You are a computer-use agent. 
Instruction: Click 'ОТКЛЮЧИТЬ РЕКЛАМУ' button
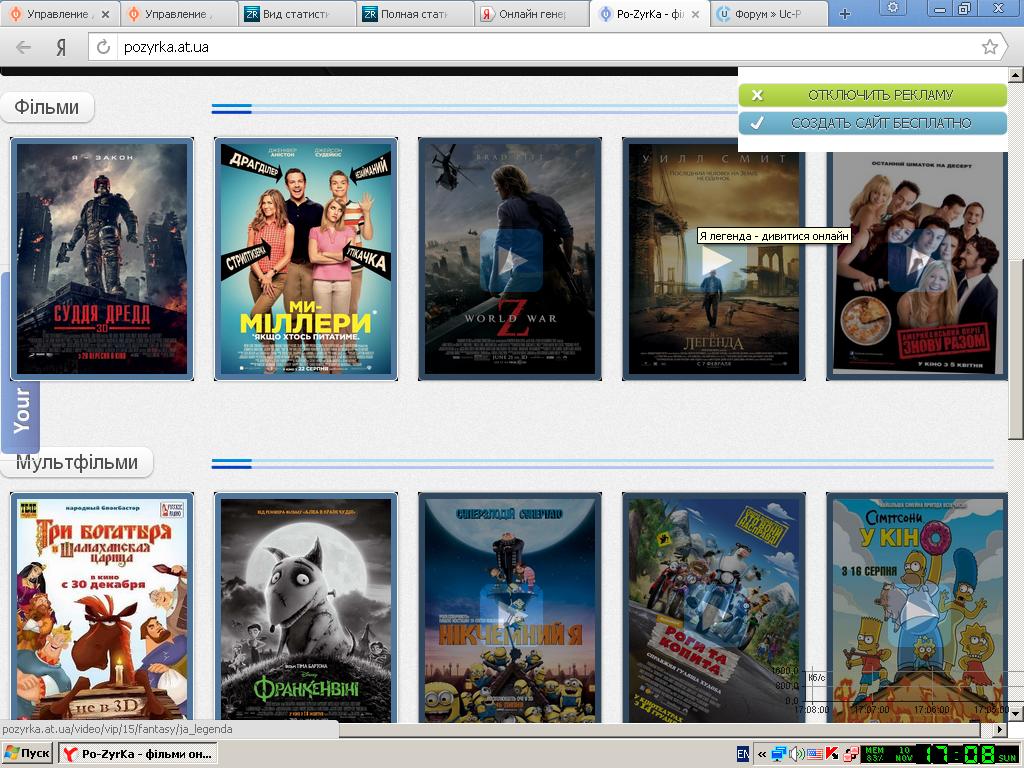pyautogui.click(x=872, y=95)
